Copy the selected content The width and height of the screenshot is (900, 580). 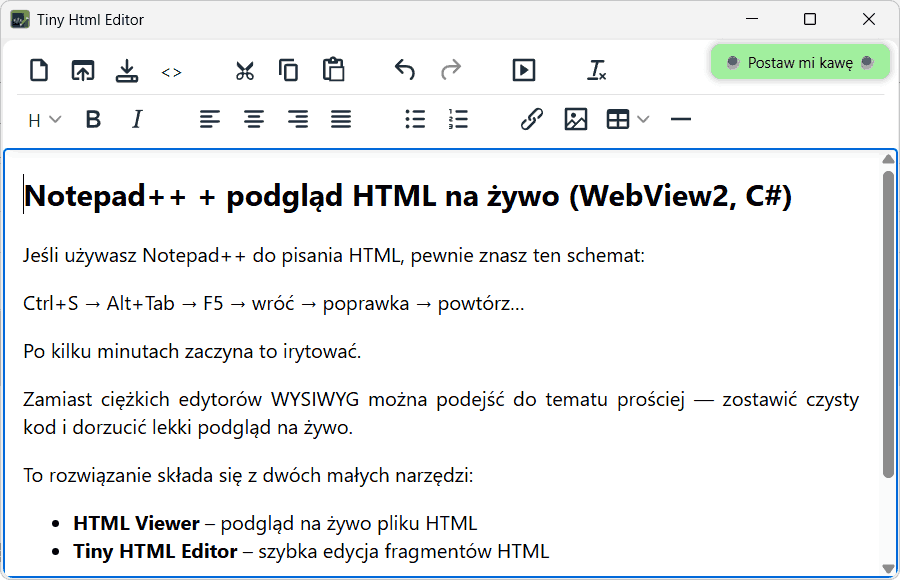coord(289,70)
